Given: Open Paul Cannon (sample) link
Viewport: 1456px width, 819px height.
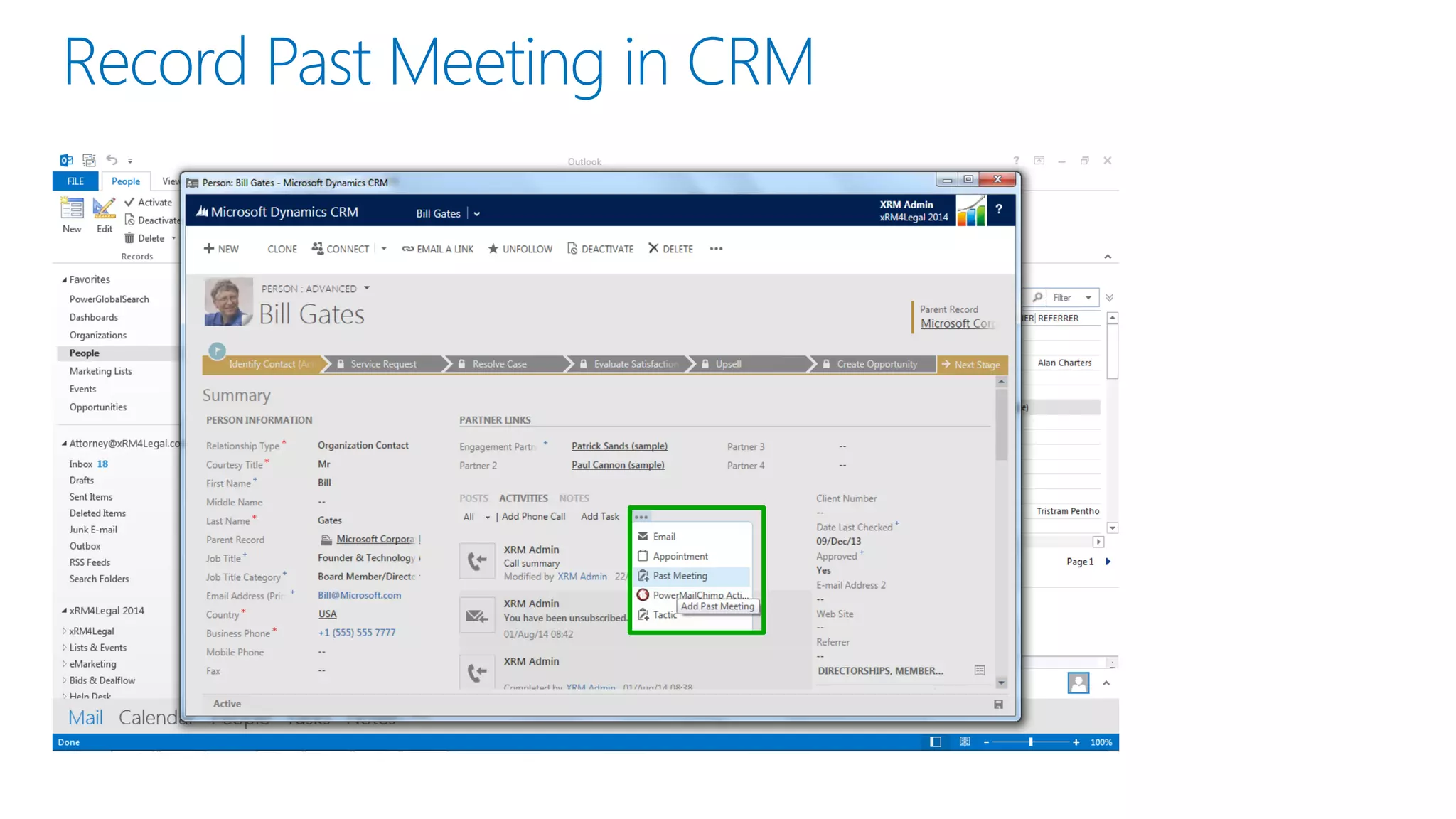Looking at the screenshot, I should (618, 464).
